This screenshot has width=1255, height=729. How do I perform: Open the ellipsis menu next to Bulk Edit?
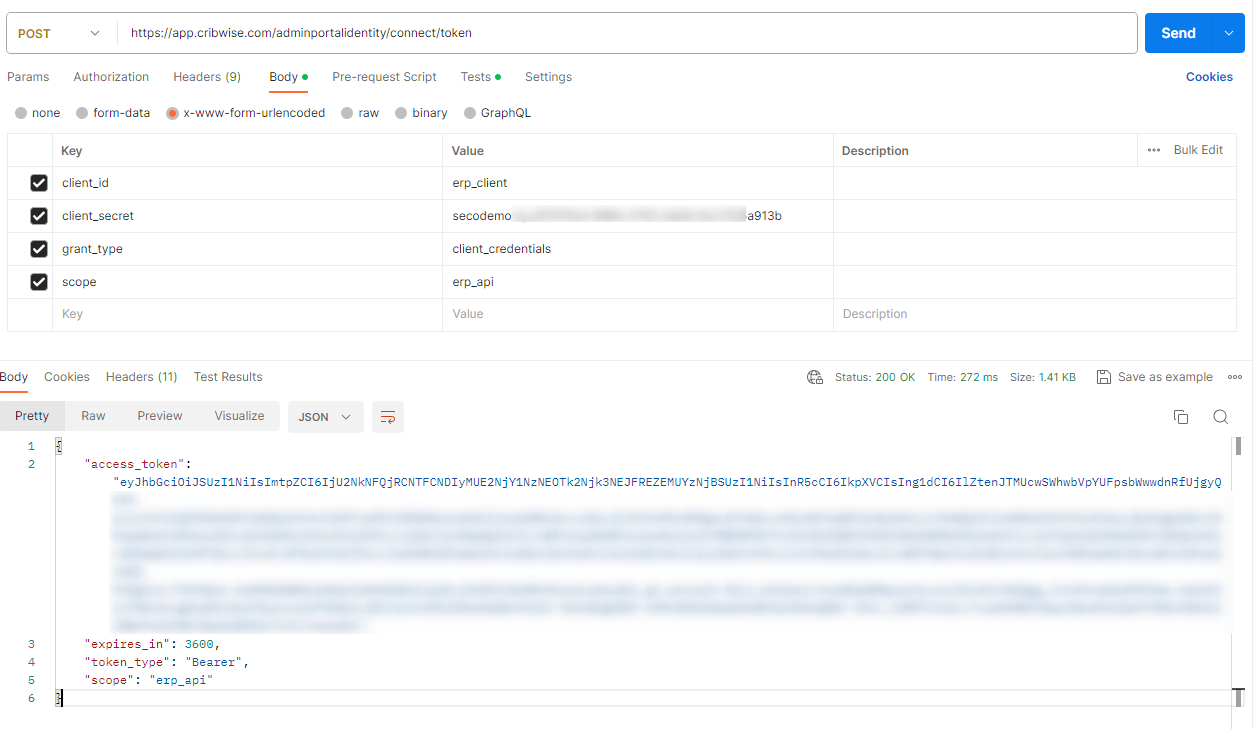click(x=1152, y=149)
